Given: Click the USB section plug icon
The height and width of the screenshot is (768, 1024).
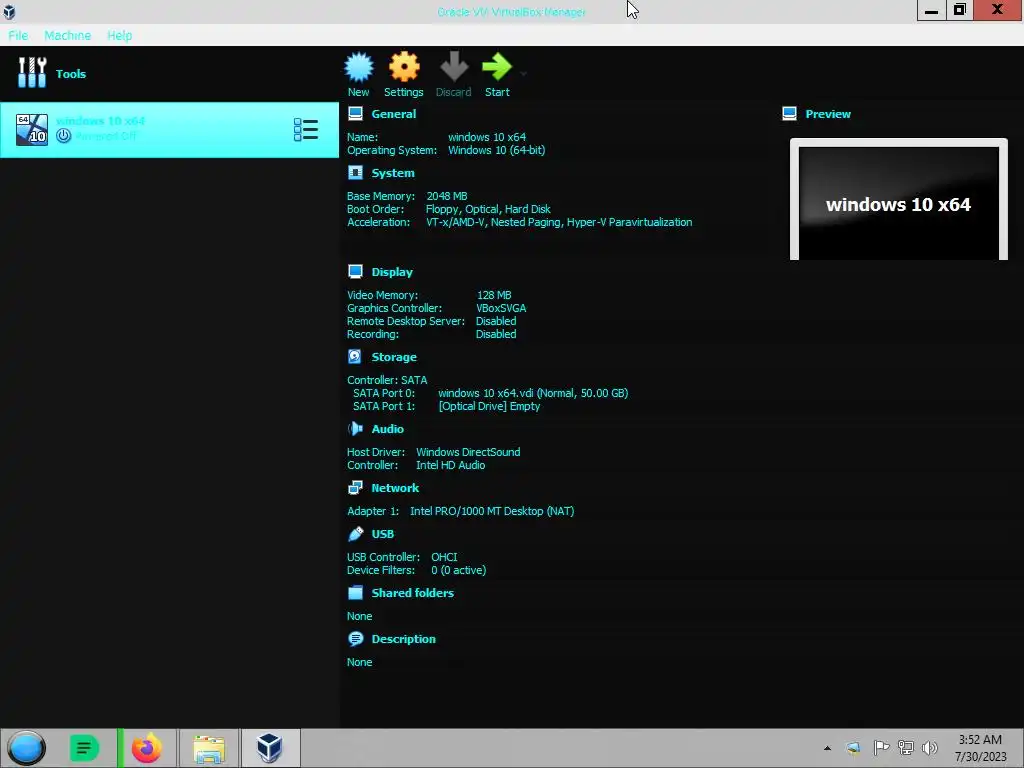Looking at the screenshot, I should click(355, 534).
